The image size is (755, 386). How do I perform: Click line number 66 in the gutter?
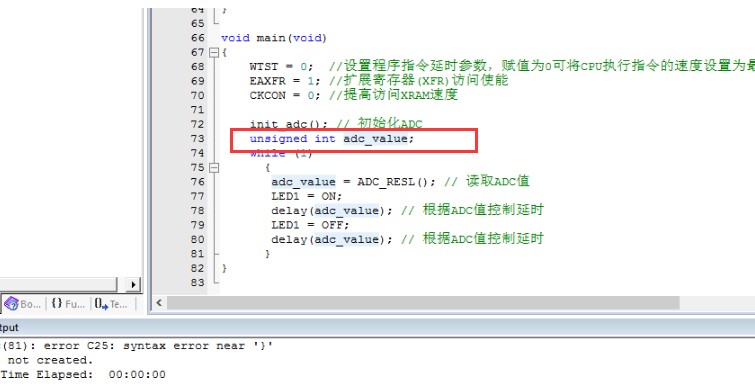[198, 38]
